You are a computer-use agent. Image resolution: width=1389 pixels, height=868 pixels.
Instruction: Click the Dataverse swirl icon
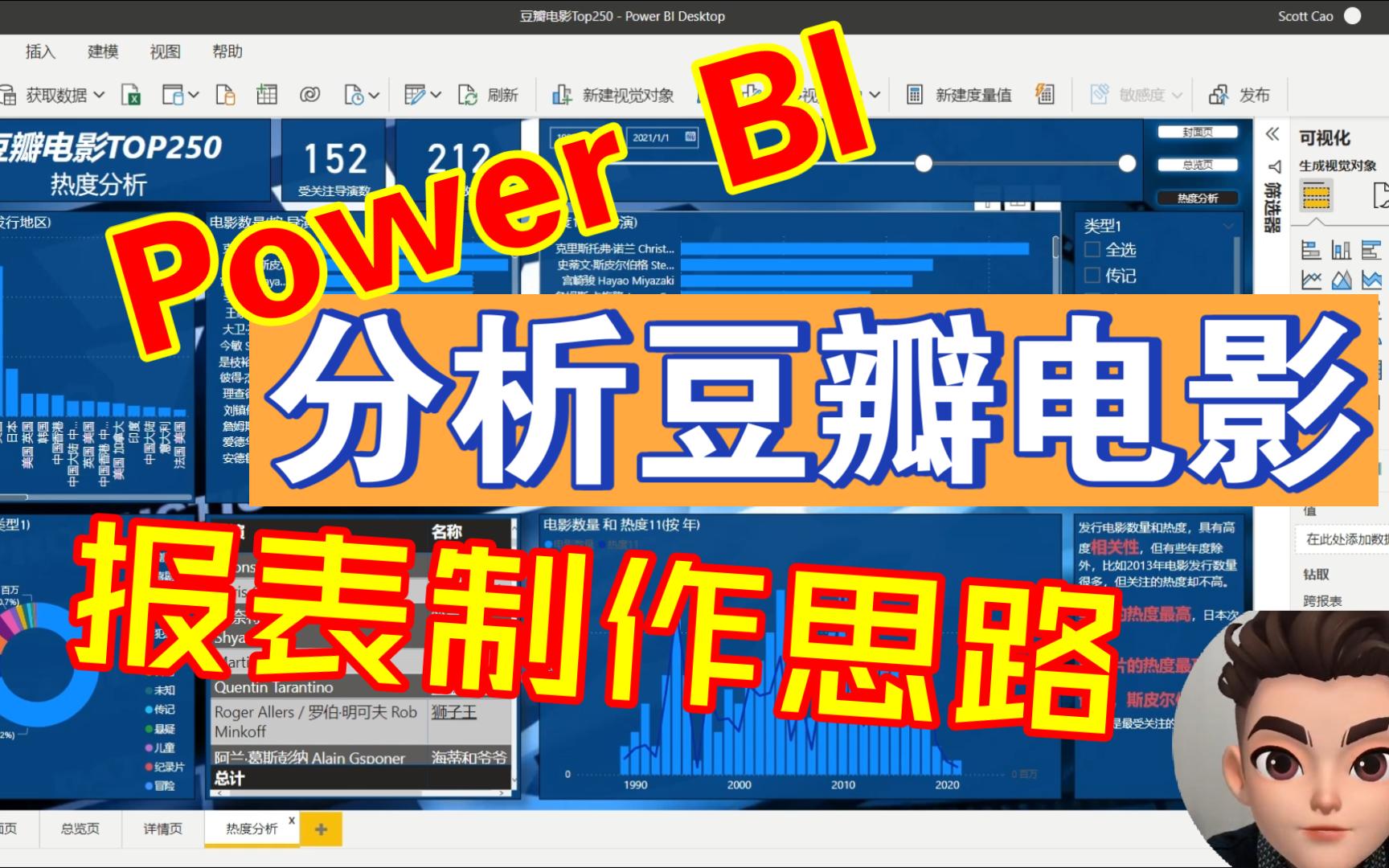click(x=309, y=95)
